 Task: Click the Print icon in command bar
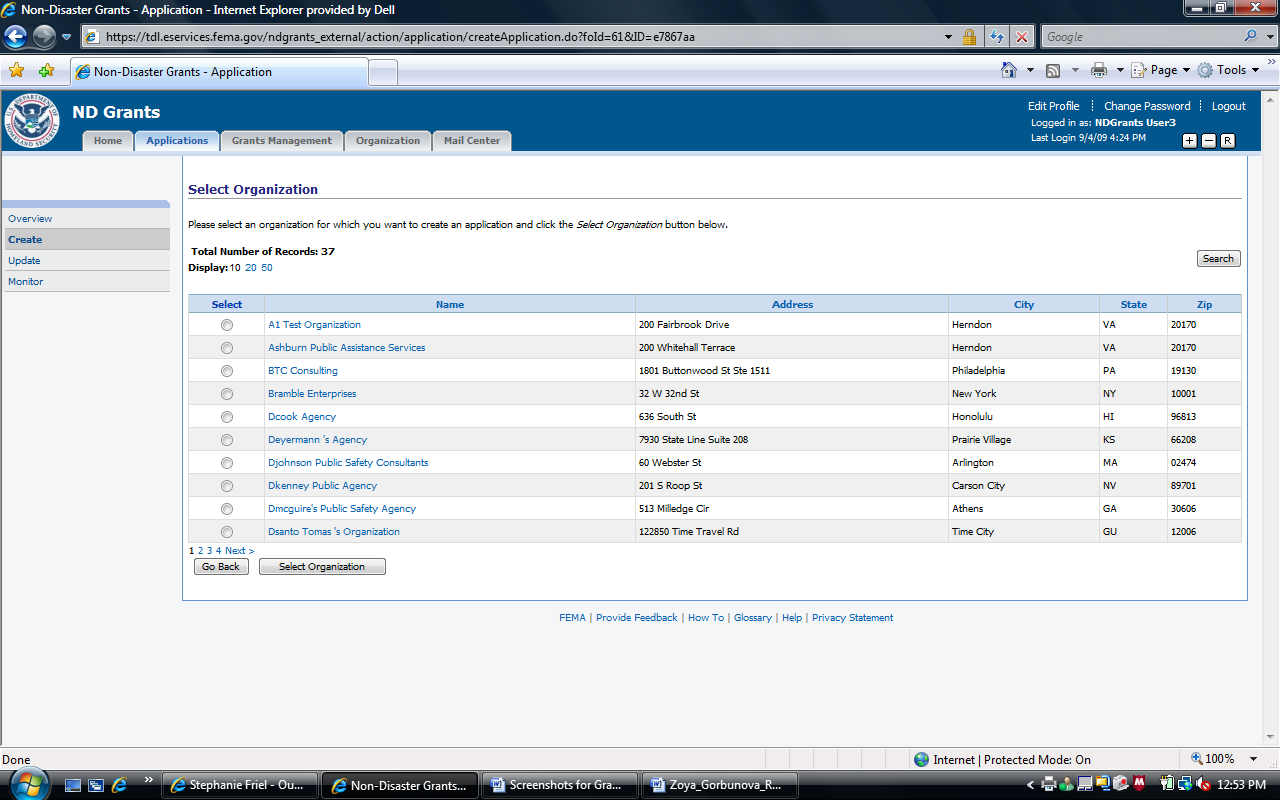[1099, 70]
